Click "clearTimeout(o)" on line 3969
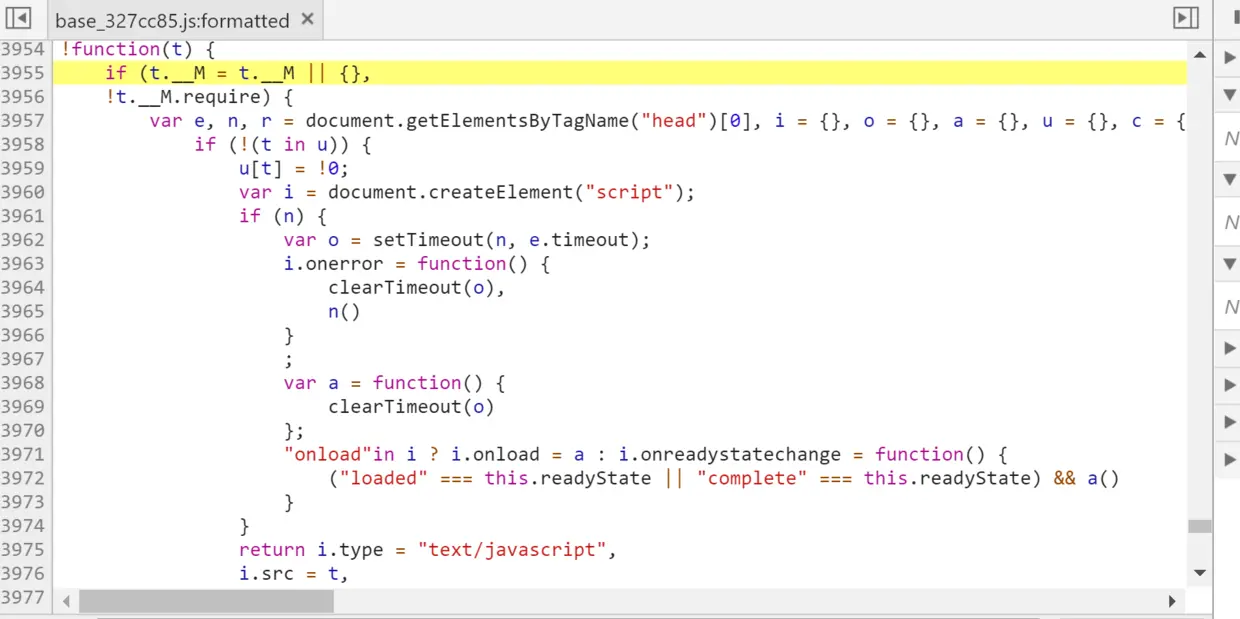 coord(412,406)
